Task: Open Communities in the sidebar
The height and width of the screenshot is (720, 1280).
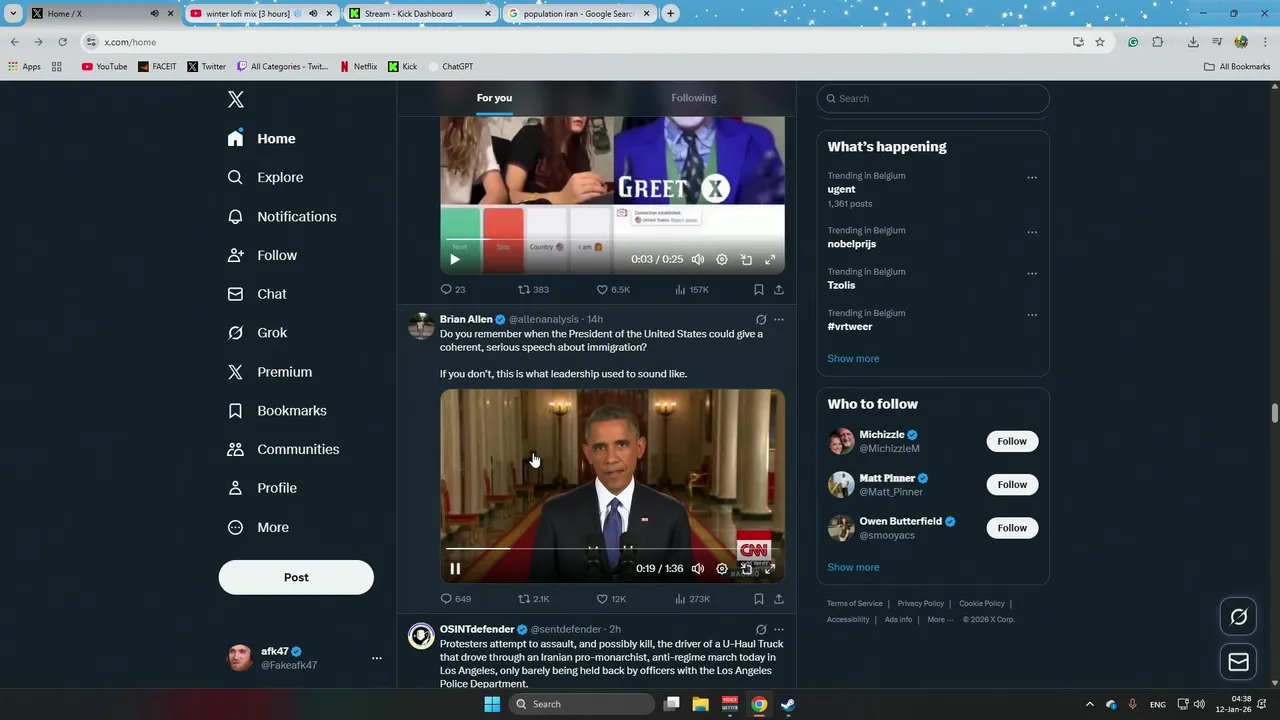Action: click(283, 449)
